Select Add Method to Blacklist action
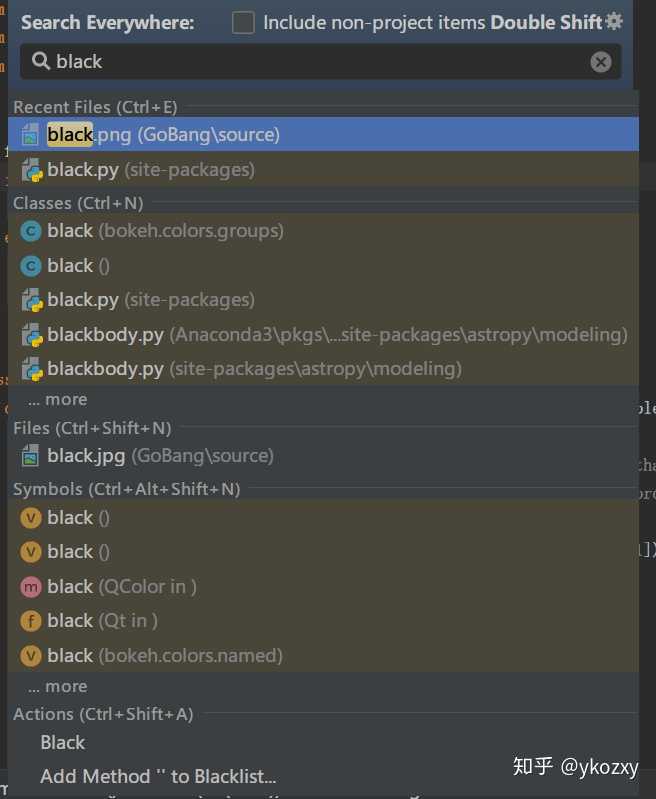 point(158,777)
